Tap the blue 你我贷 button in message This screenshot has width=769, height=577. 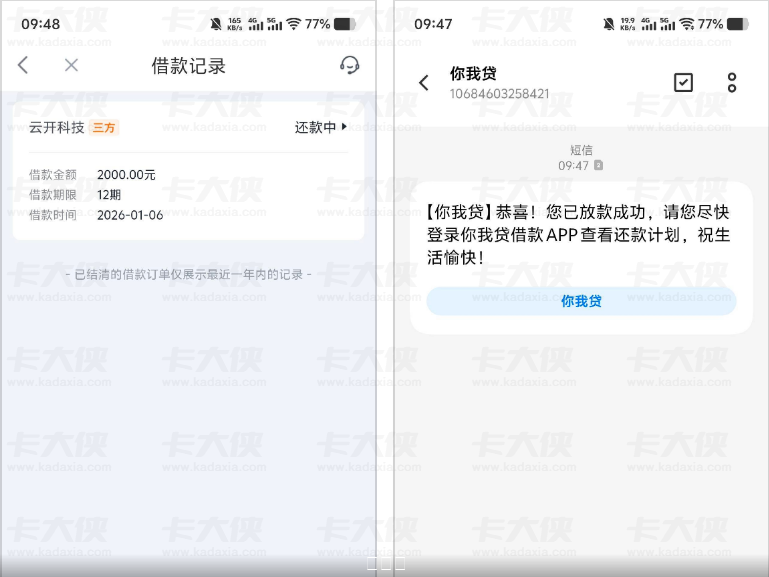(x=581, y=301)
